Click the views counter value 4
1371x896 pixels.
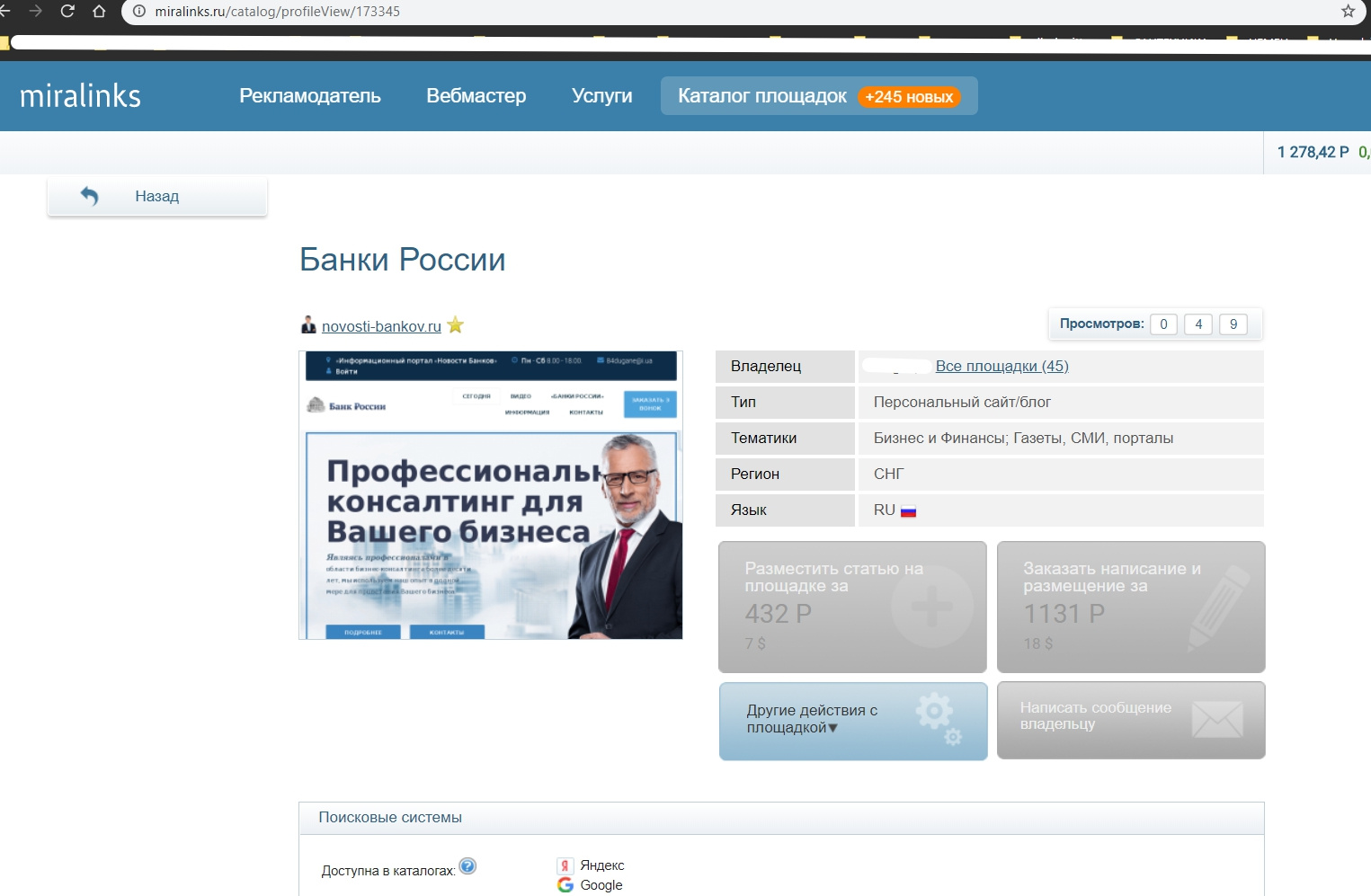point(1198,324)
